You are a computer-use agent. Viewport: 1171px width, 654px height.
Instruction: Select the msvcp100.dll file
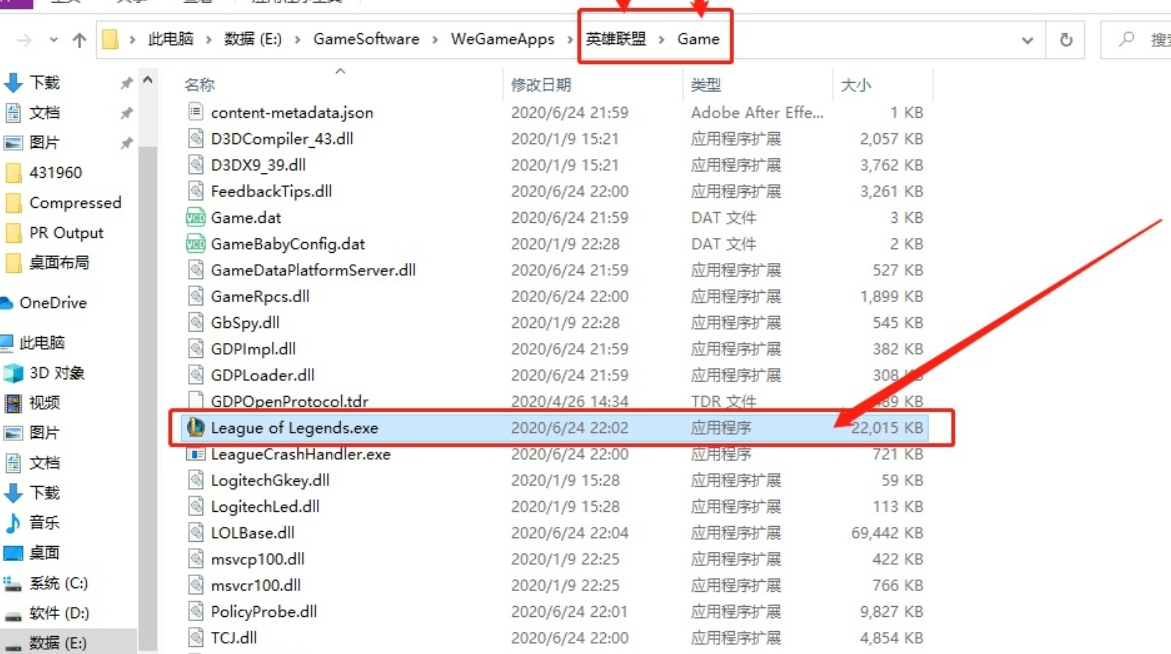point(258,559)
